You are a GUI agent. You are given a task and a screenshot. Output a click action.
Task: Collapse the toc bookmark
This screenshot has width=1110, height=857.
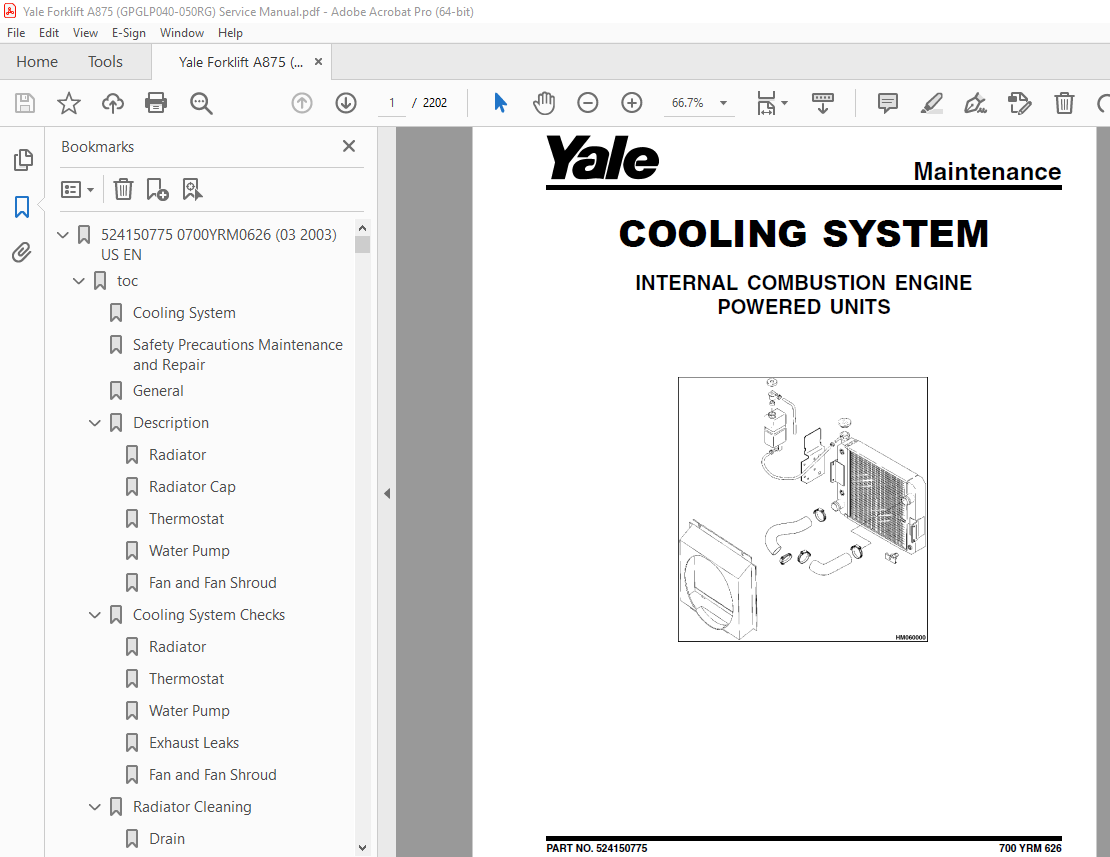tap(79, 281)
